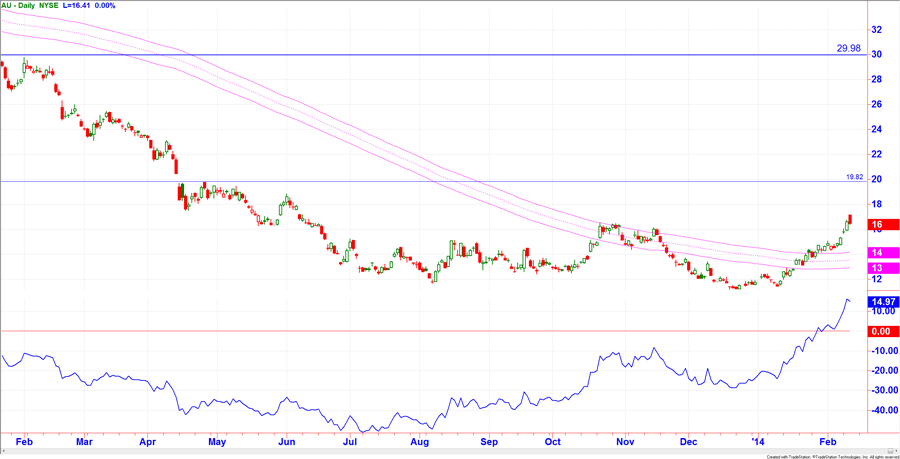This screenshot has height=459, width=900.
Task: Click the May label on the time axis
Action: click(x=217, y=440)
